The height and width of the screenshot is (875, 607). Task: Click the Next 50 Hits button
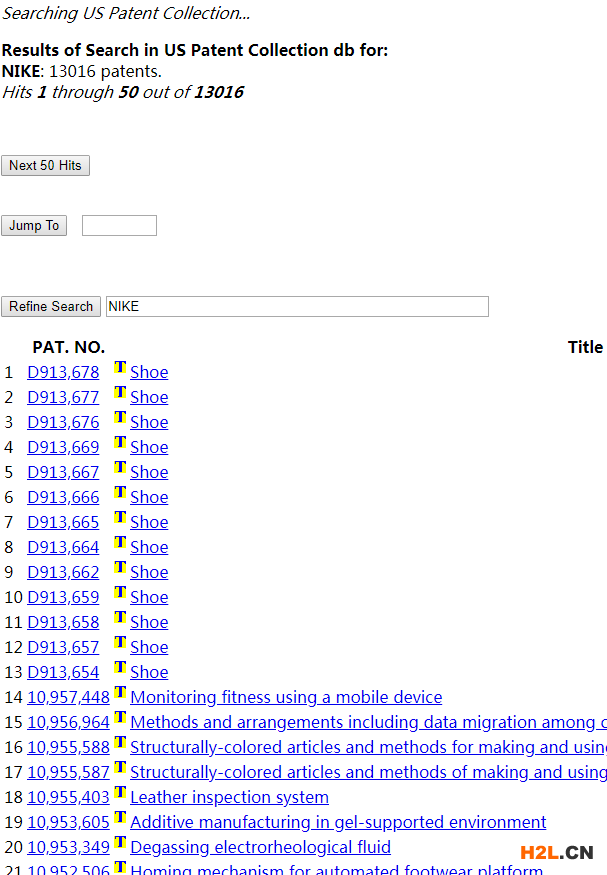45,165
